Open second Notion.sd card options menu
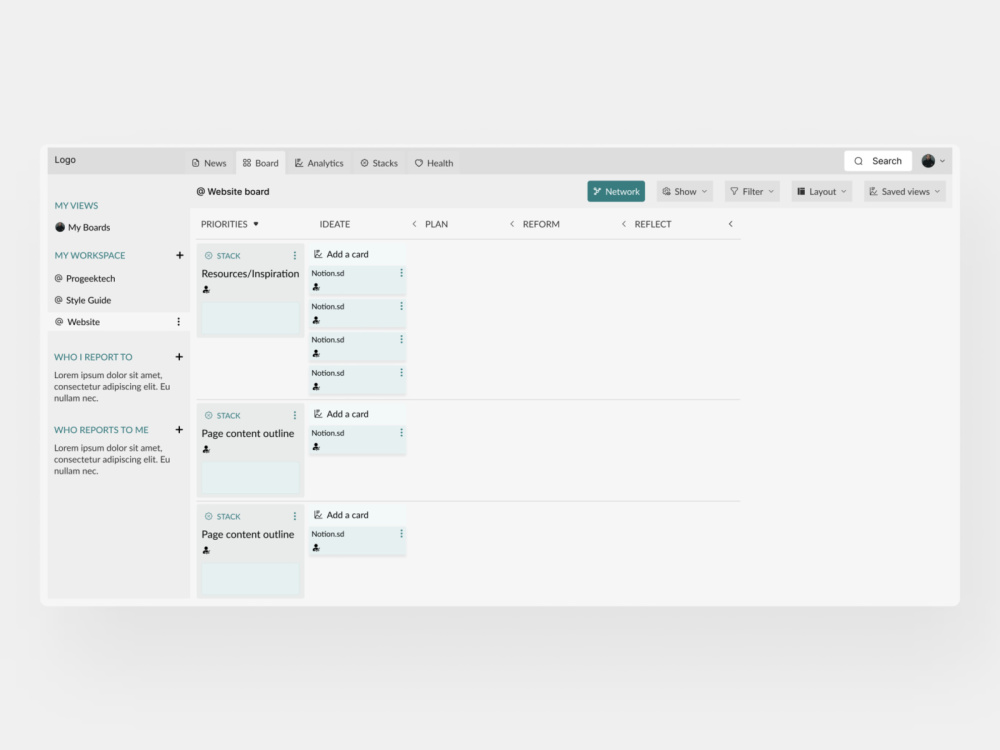The width and height of the screenshot is (1000, 750). [x=401, y=306]
